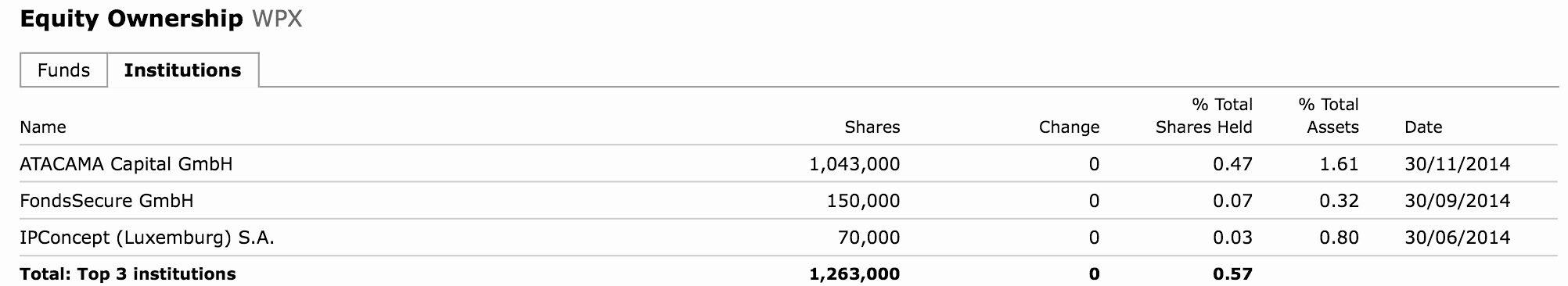The width and height of the screenshot is (1568, 286).
Task: Select the Institutions tab
Action: pyautogui.click(x=182, y=70)
